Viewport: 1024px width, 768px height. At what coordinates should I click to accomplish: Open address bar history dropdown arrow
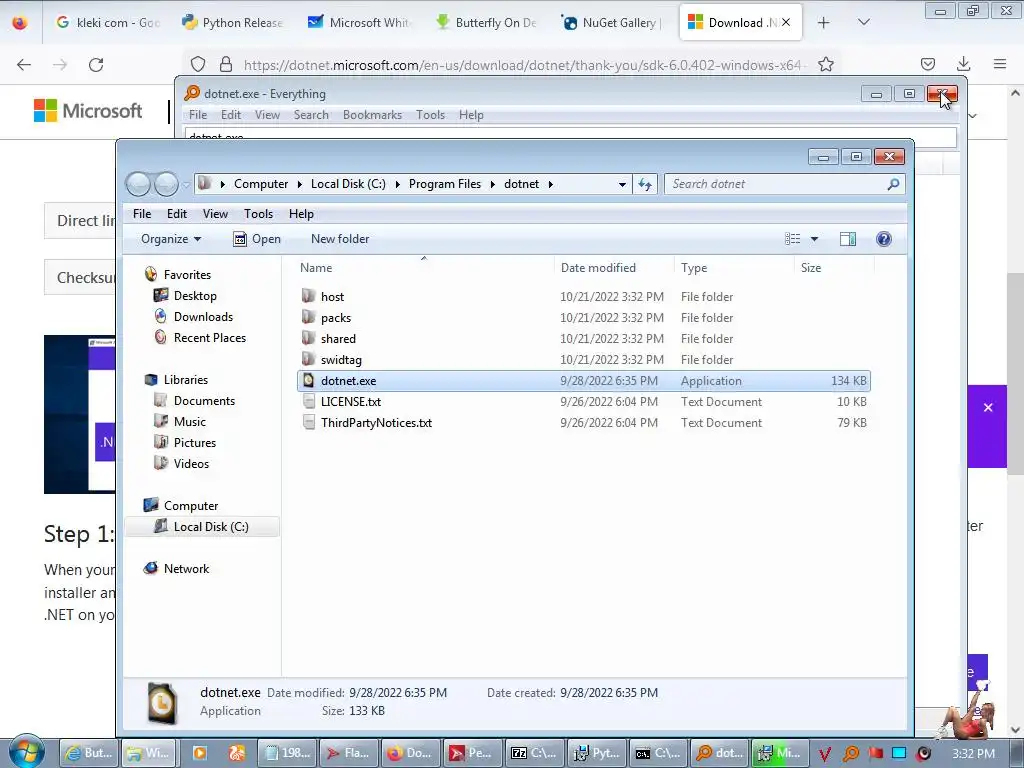tap(622, 184)
